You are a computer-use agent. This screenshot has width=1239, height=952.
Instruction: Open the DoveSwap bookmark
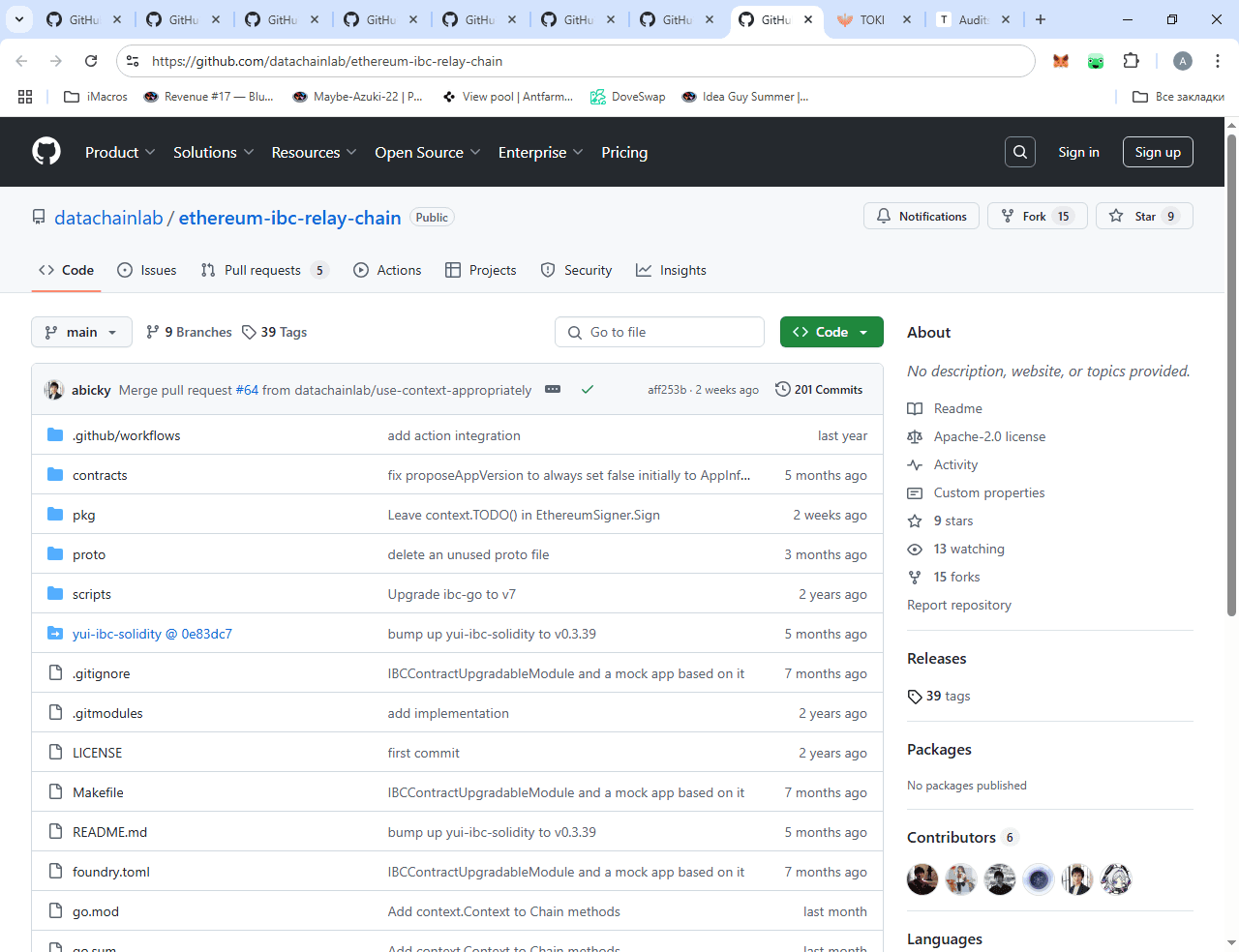(x=628, y=97)
